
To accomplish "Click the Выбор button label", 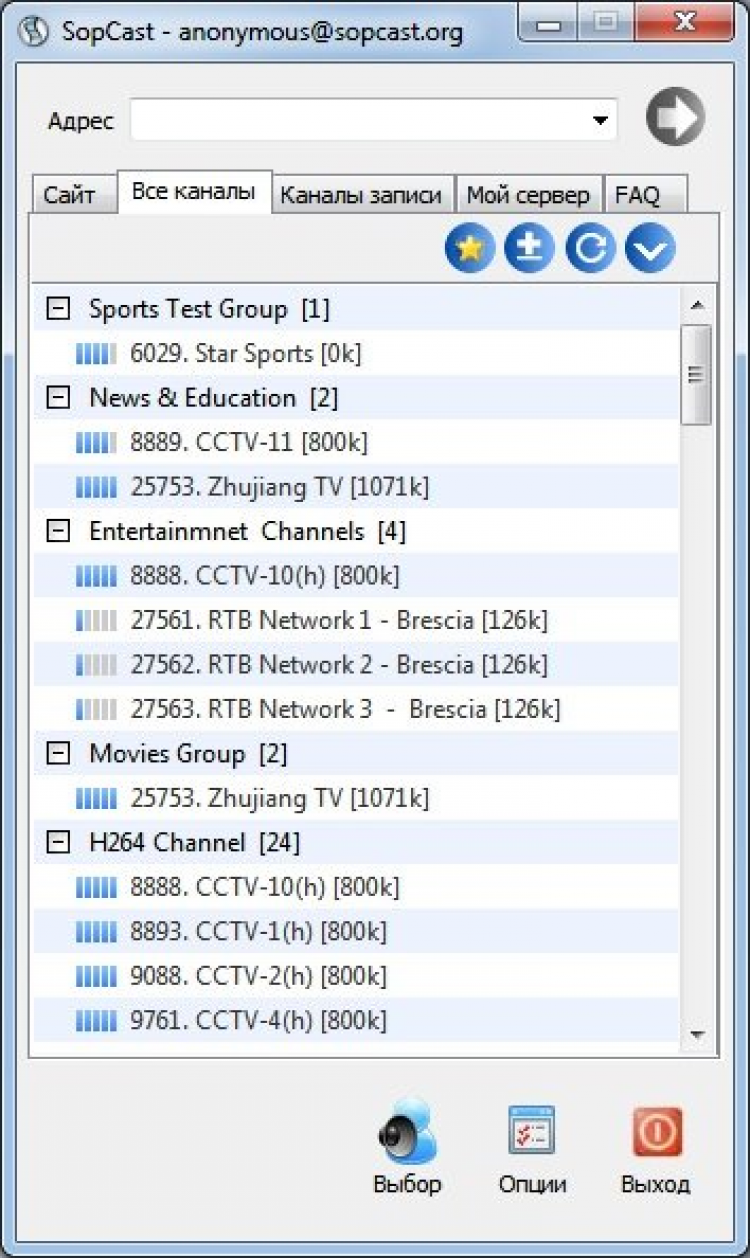I will (407, 1185).
